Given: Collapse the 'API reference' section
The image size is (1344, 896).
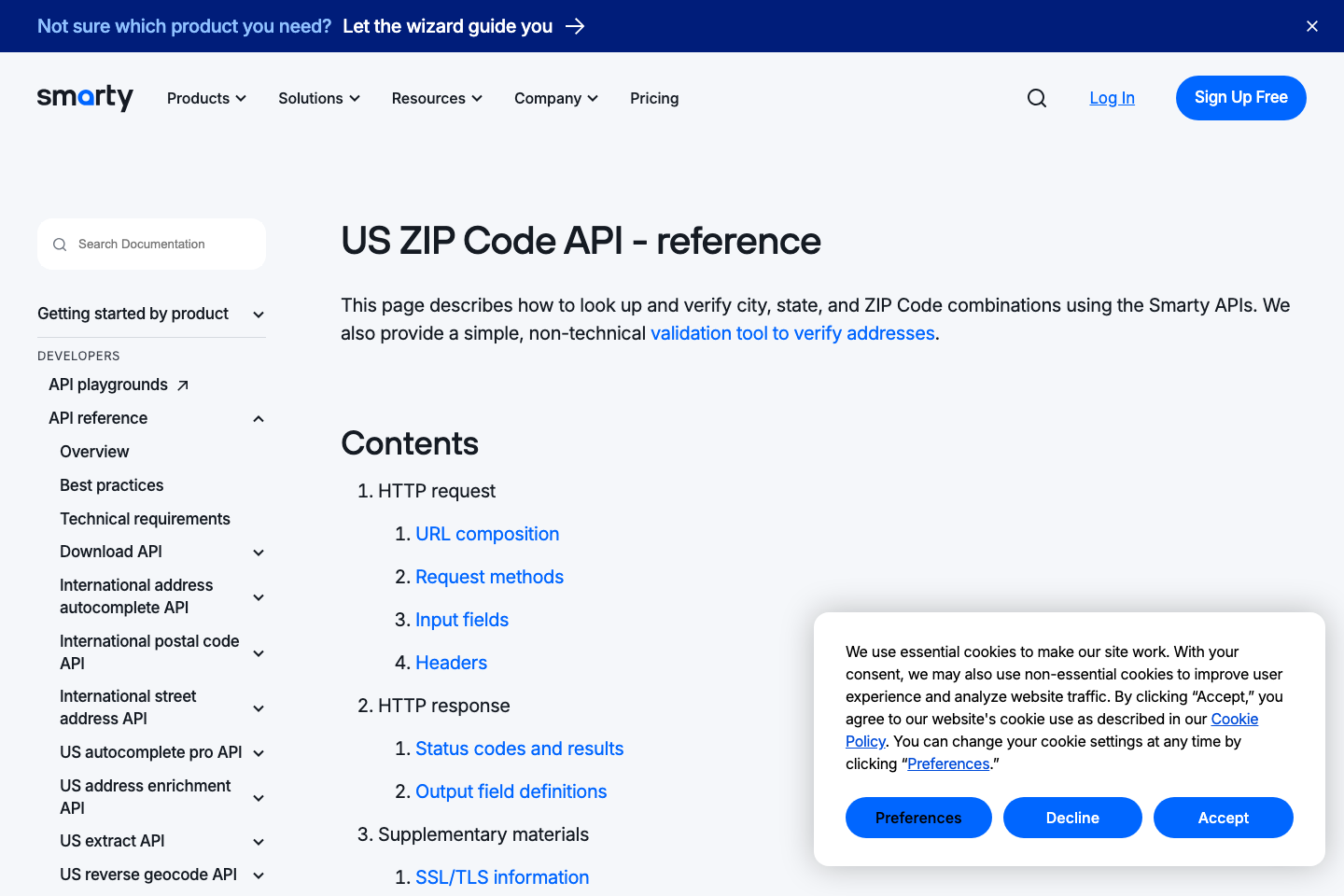Looking at the screenshot, I should (258, 418).
